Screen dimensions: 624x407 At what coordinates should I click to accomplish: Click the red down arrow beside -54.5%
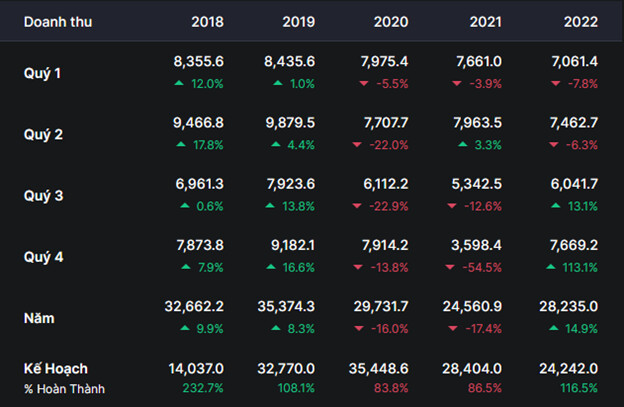(451, 269)
